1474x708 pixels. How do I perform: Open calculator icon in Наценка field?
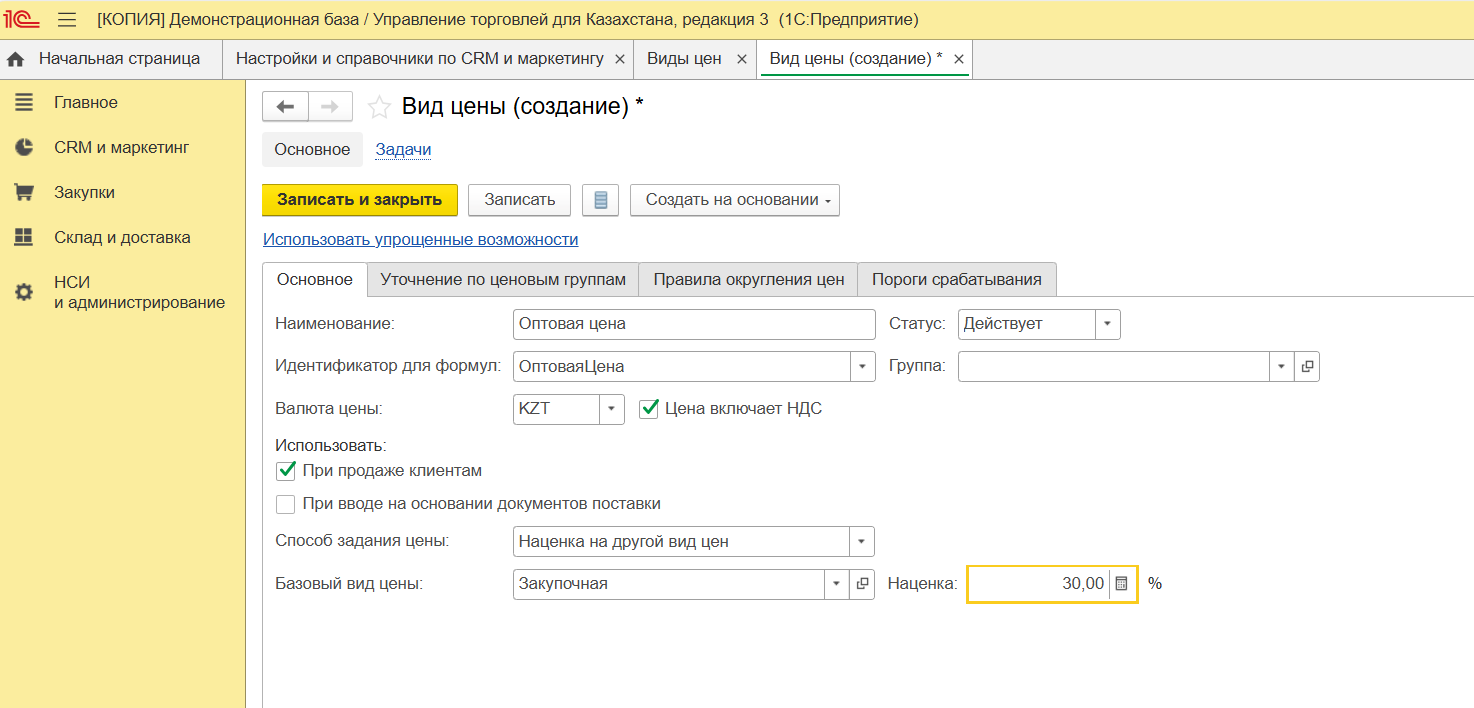click(1122, 584)
